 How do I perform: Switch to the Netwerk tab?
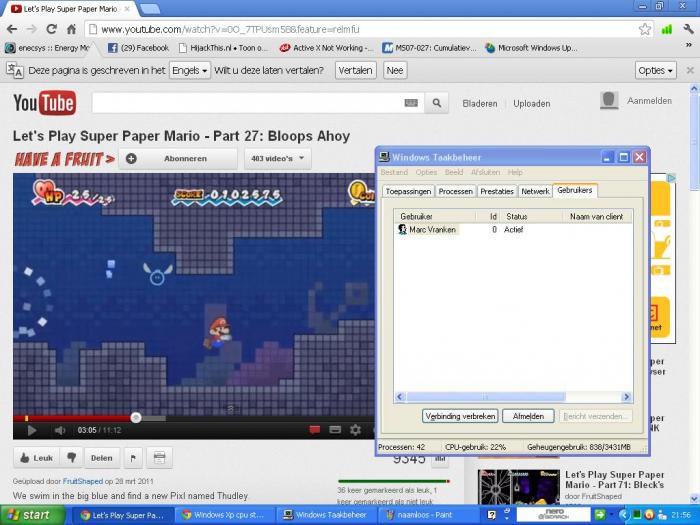pos(535,192)
